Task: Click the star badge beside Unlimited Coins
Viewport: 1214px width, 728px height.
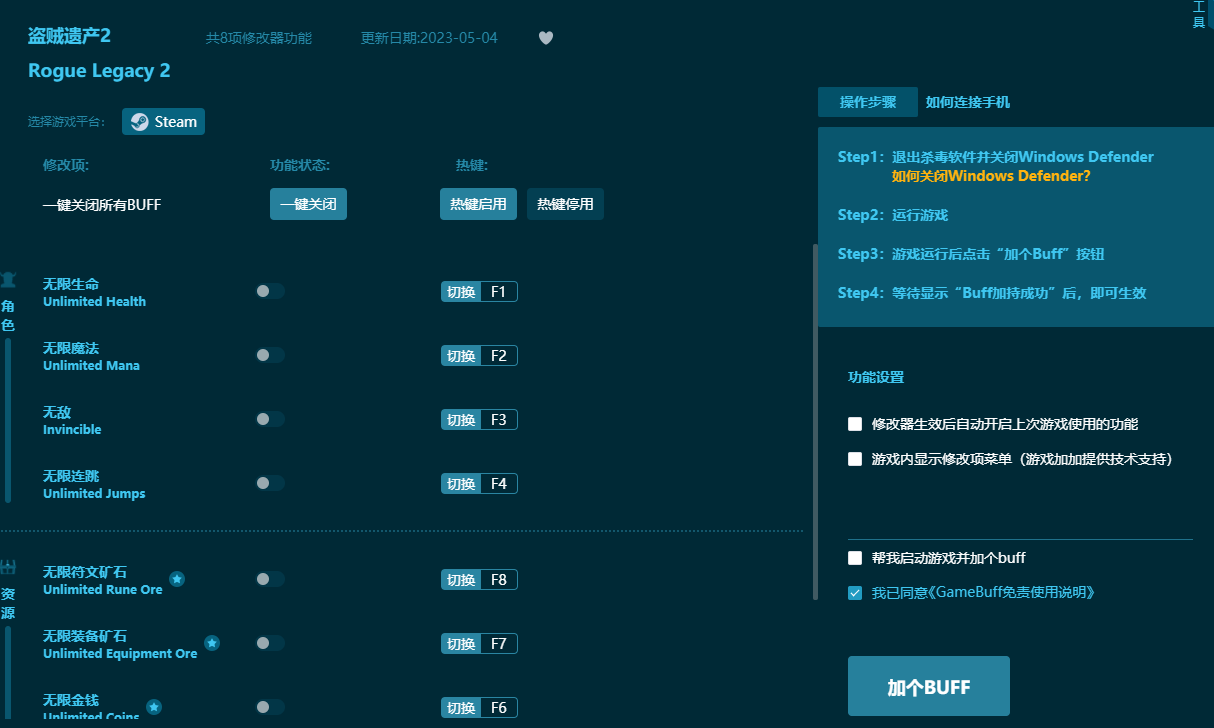Action: [154, 707]
